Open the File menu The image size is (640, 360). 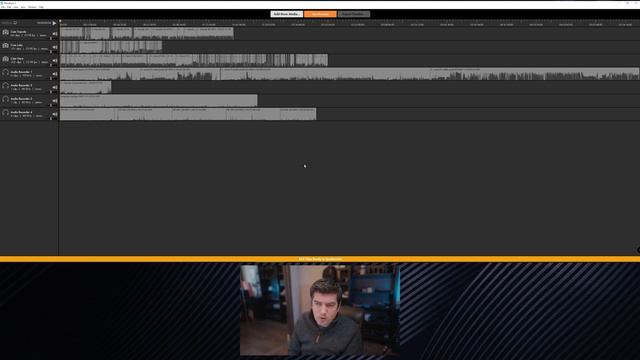click(3, 7)
